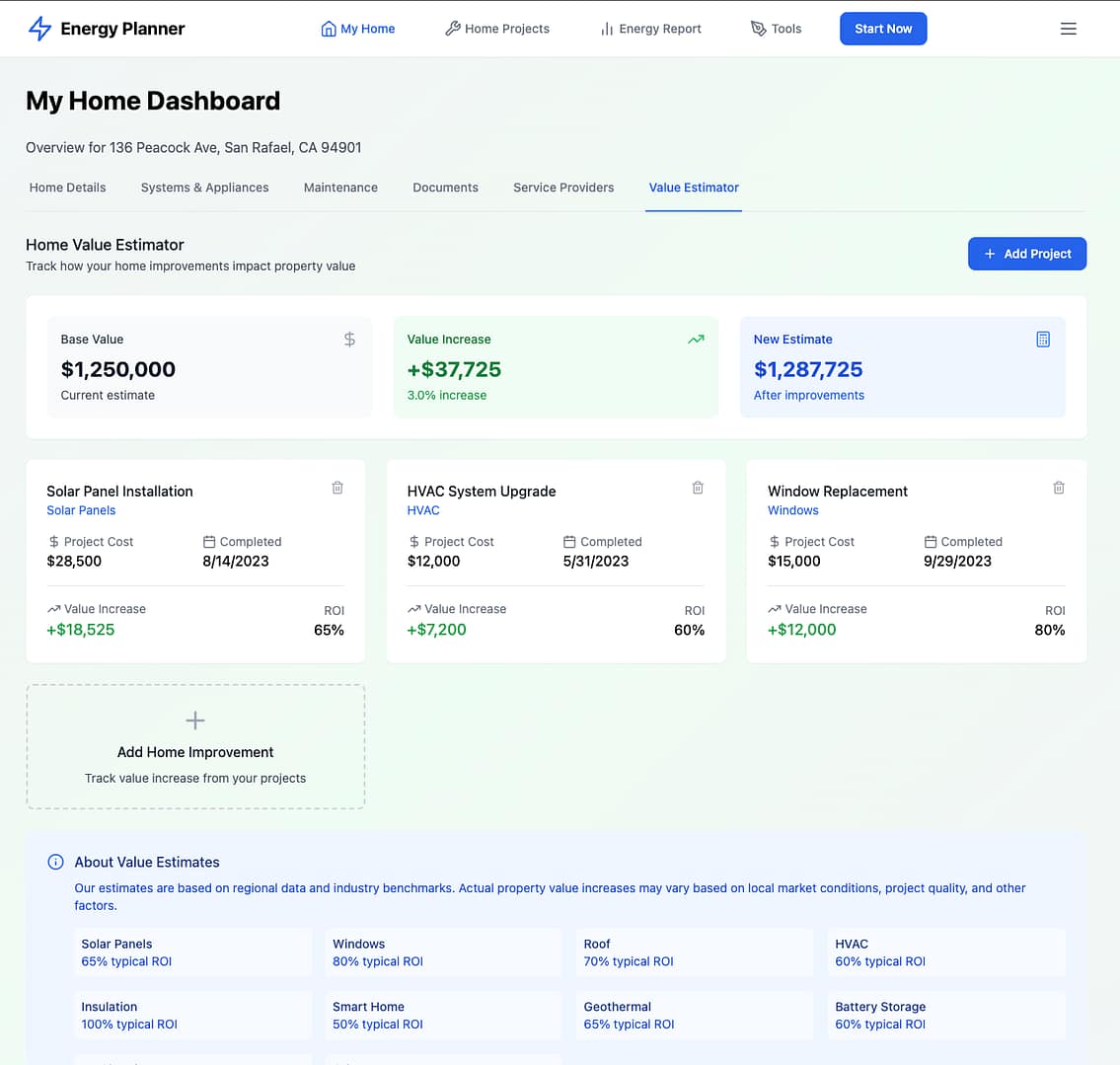The image size is (1120, 1065).
Task: Click the Solar Panels 65% typical ROI tile
Action: 192,952
